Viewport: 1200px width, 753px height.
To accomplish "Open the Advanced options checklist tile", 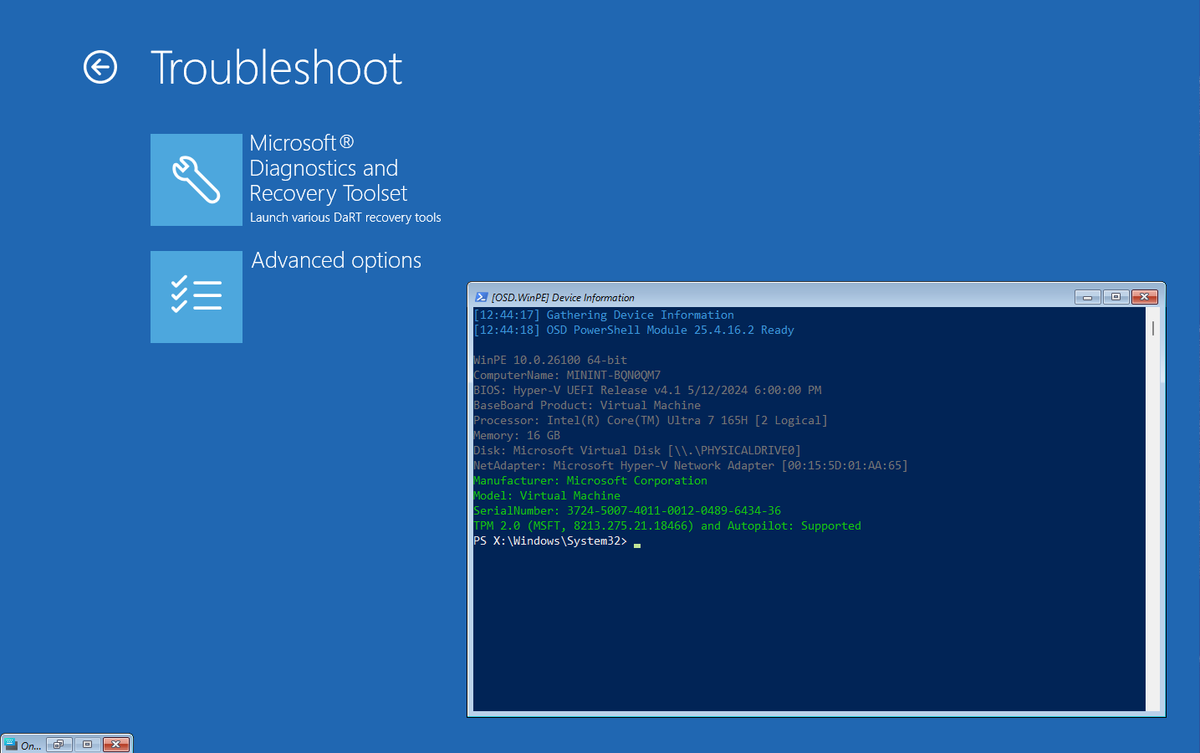I will pyautogui.click(x=196, y=297).
